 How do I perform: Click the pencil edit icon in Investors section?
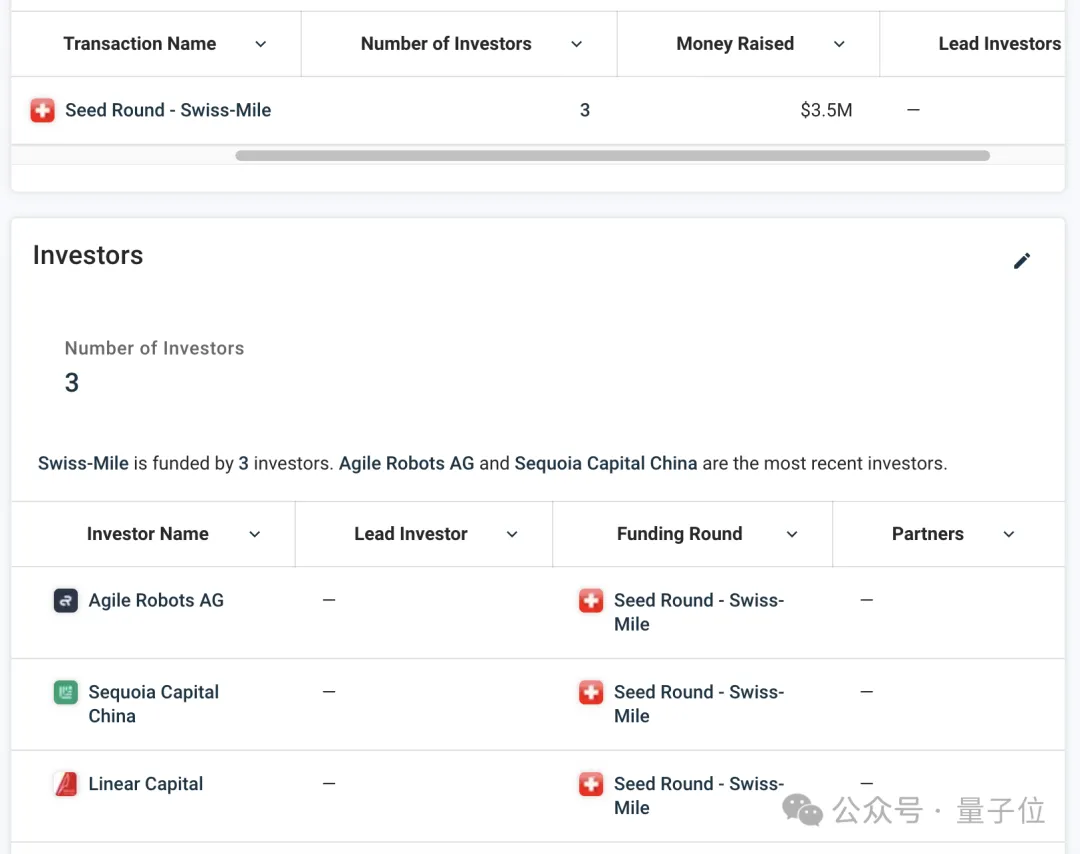[1021, 261]
